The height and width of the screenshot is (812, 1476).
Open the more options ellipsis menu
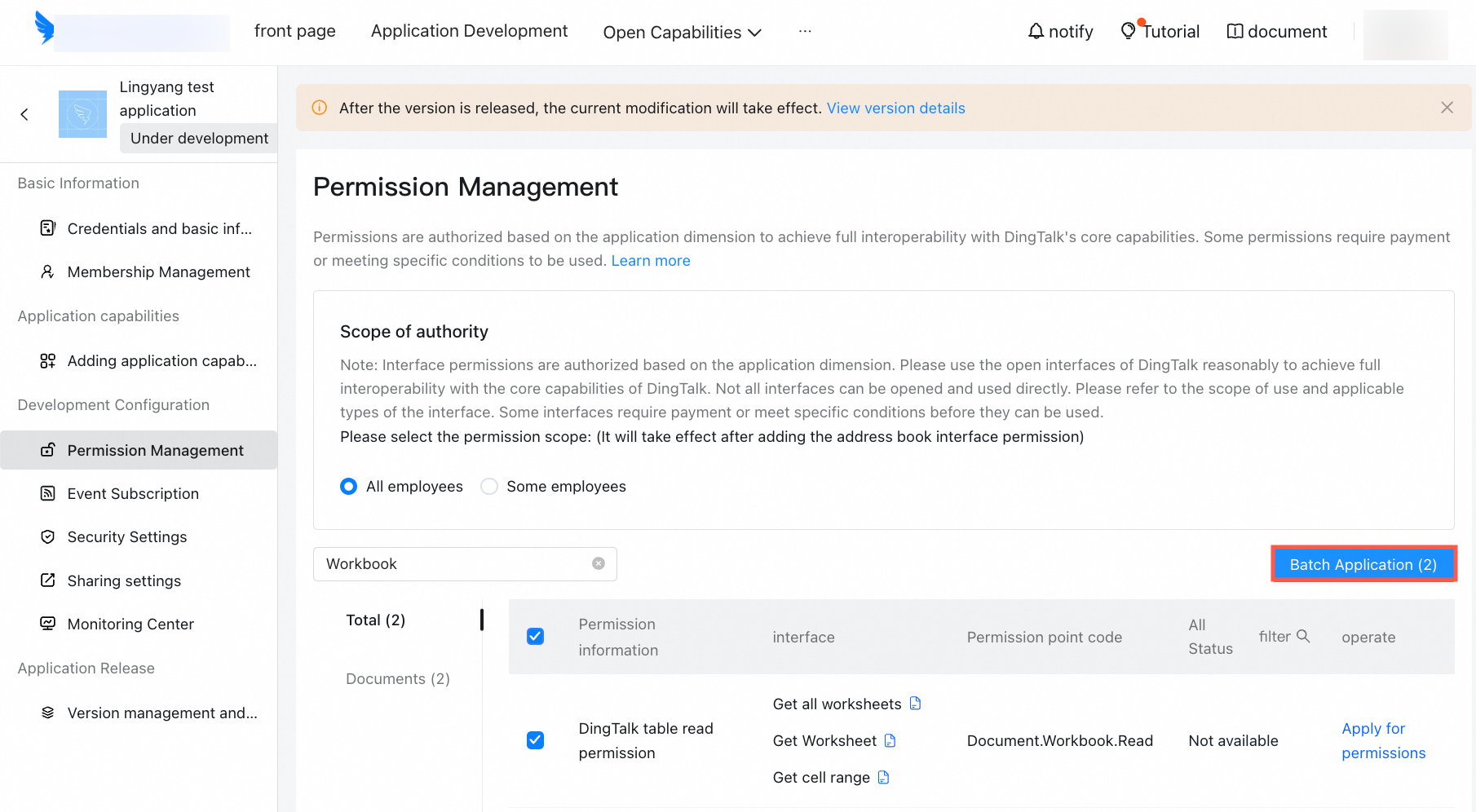[805, 31]
